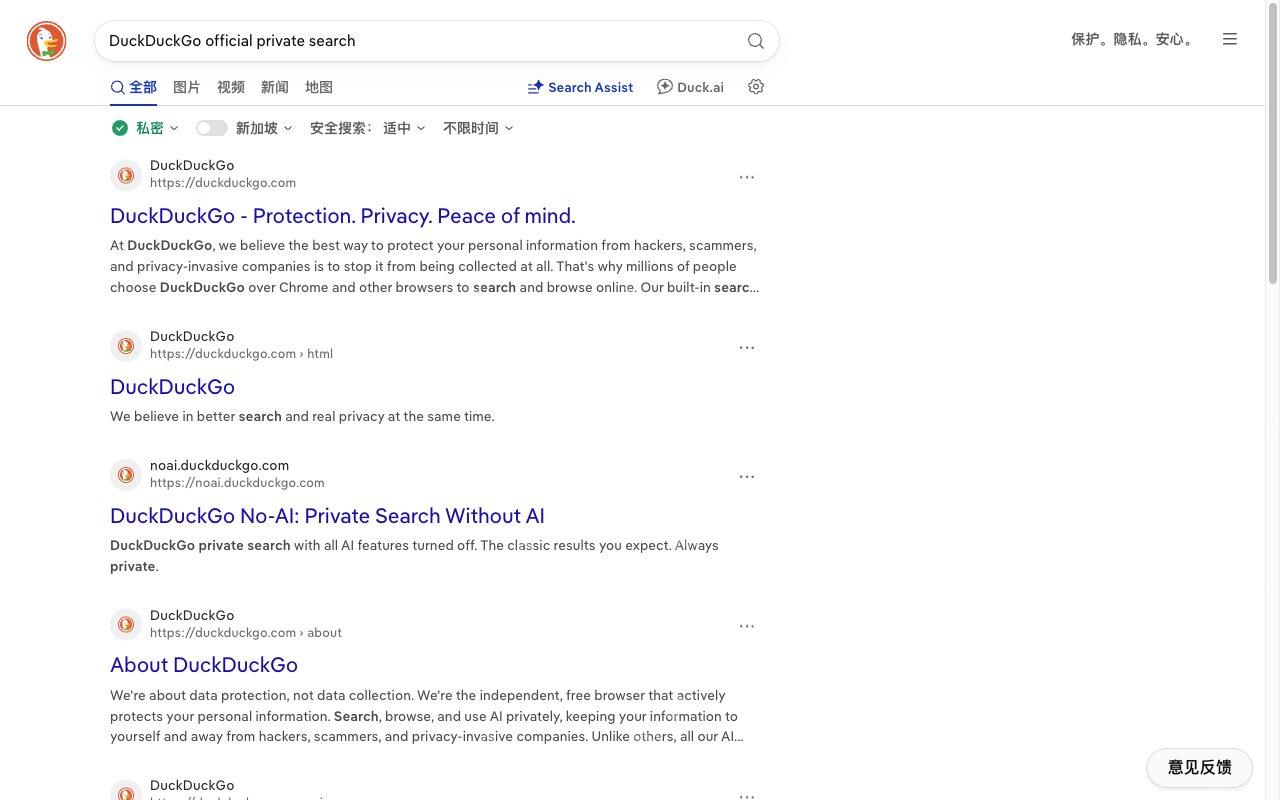Click the DuckDuckGo duck logo
Screen dimensions: 1280x800
point(46,41)
